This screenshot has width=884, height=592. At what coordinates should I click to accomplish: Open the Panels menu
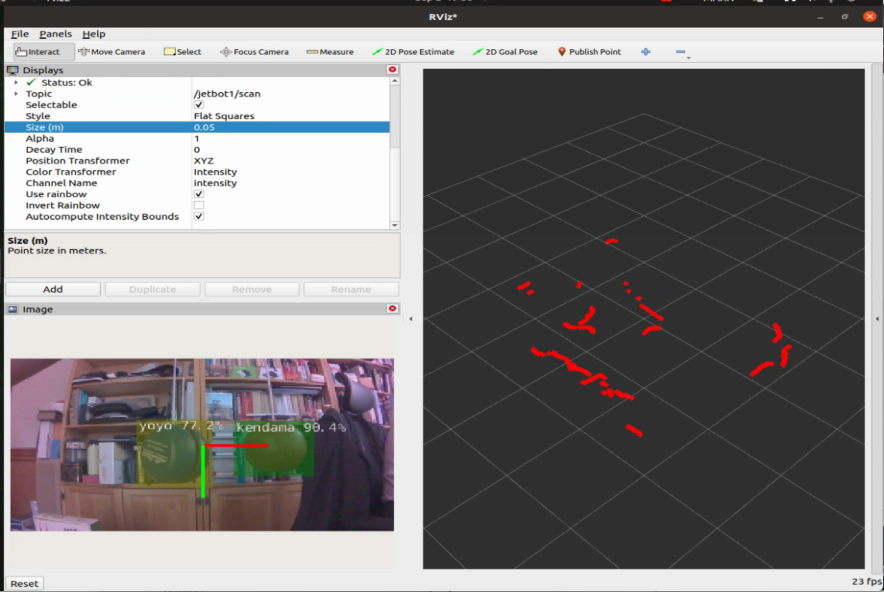55,34
